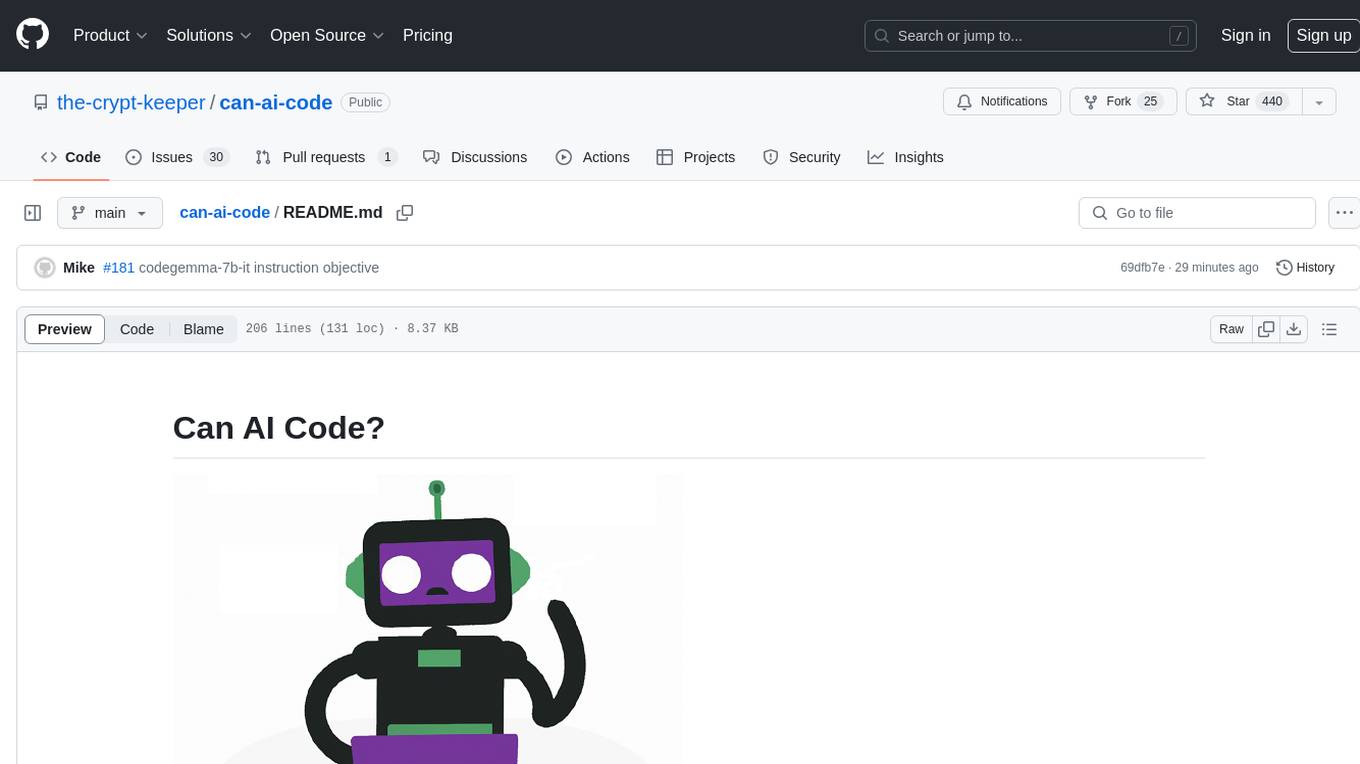This screenshot has width=1360, height=764.
Task: Open commit 69dfb7e
Action: pos(1142,268)
